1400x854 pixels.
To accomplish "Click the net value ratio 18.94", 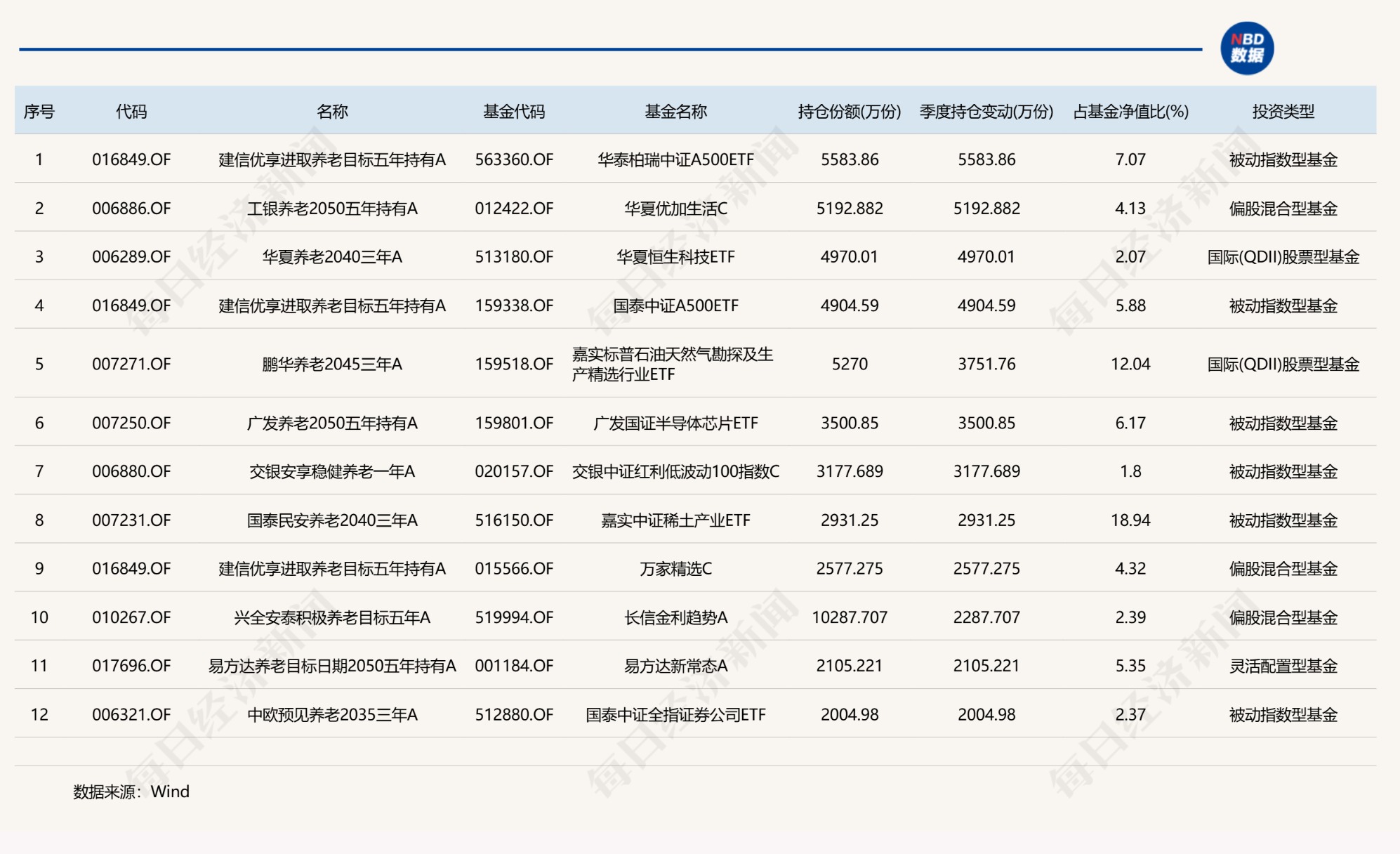I will [1130, 520].
